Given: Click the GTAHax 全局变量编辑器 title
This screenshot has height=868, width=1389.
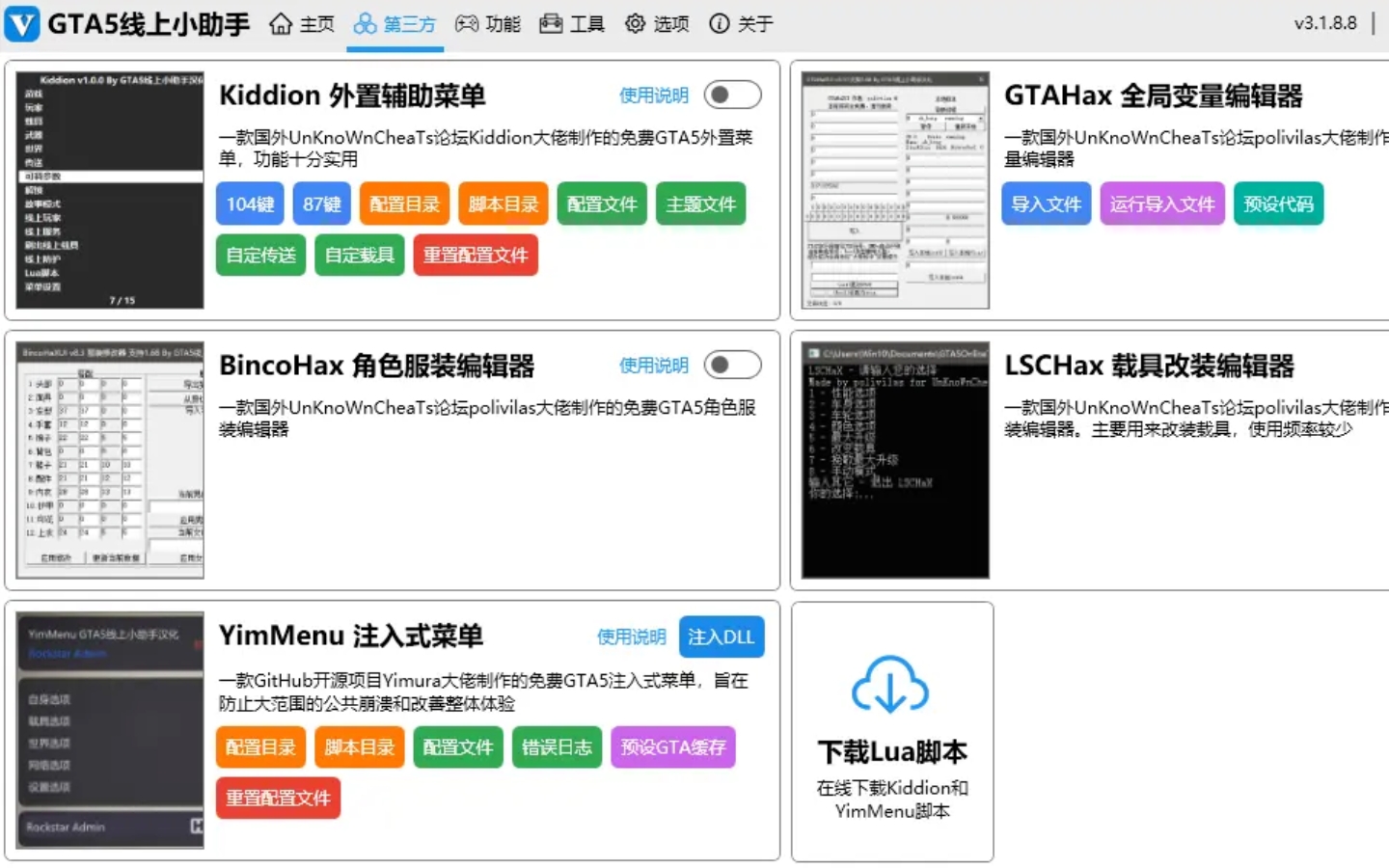Looking at the screenshot, I should pyautogui.click(x=1154, y=95).
